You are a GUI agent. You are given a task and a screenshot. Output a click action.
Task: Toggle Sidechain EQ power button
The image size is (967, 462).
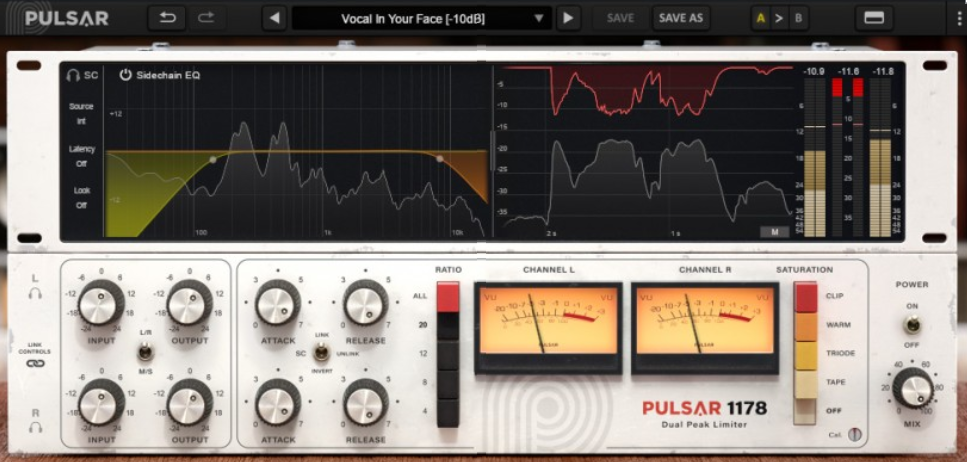pyautogui.click(x=126, y=75)
